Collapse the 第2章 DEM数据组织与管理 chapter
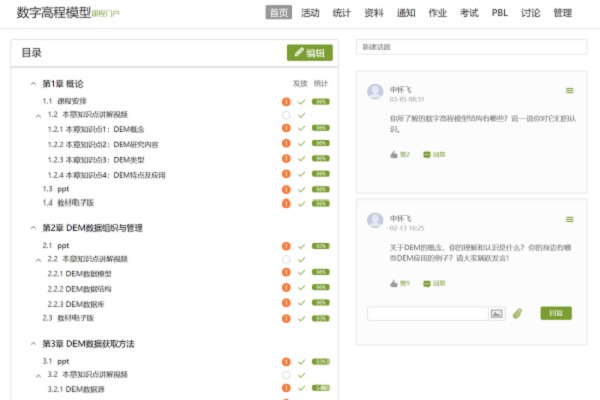The width and height of the screenshot is (600, 400). pyautogui.click(x=32, y=228)
